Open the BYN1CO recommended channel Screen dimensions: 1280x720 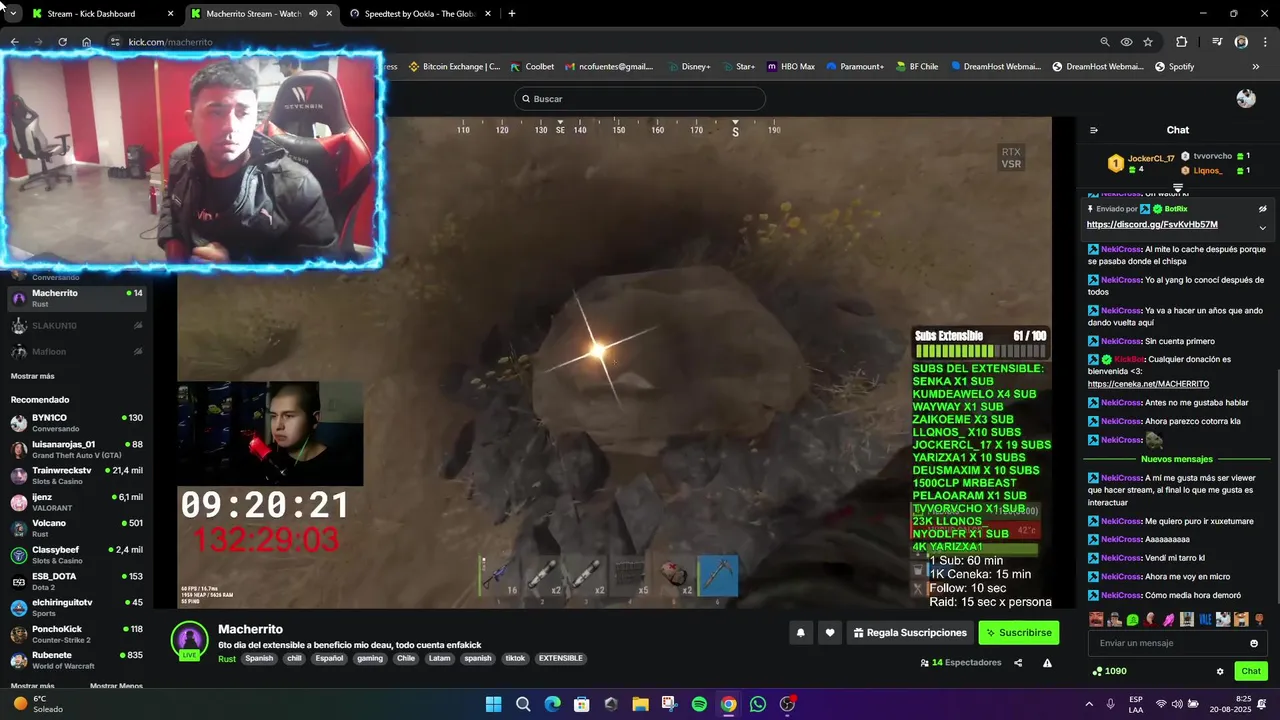[x=78, y=423]
